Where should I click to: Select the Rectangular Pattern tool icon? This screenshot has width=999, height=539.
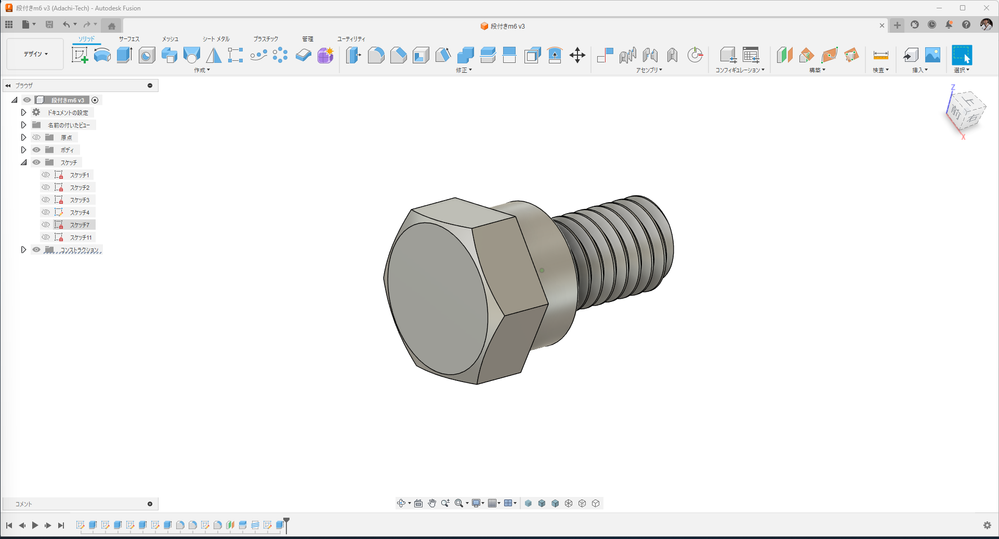pos(235,55)
